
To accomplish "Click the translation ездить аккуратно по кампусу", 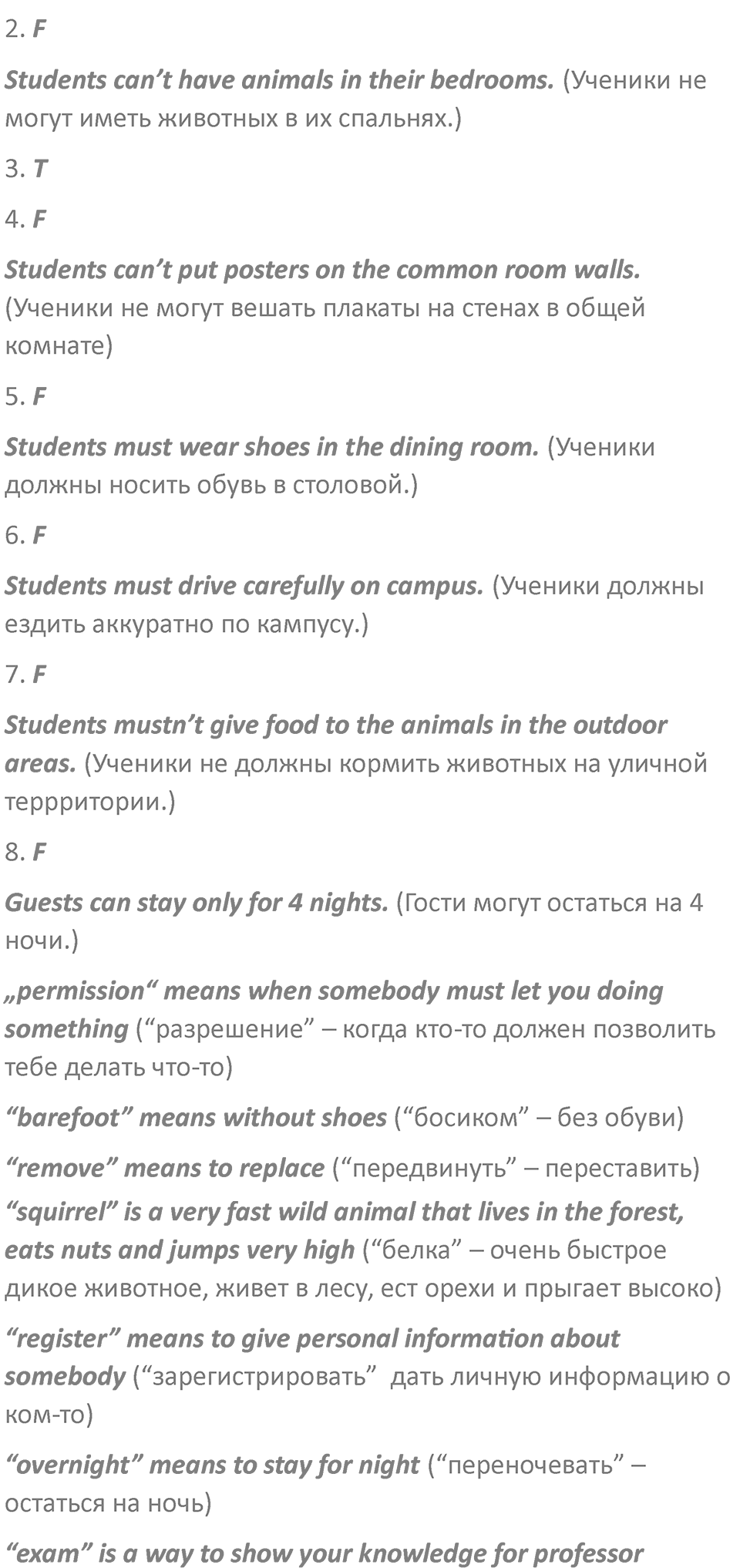I will (187, 624).
